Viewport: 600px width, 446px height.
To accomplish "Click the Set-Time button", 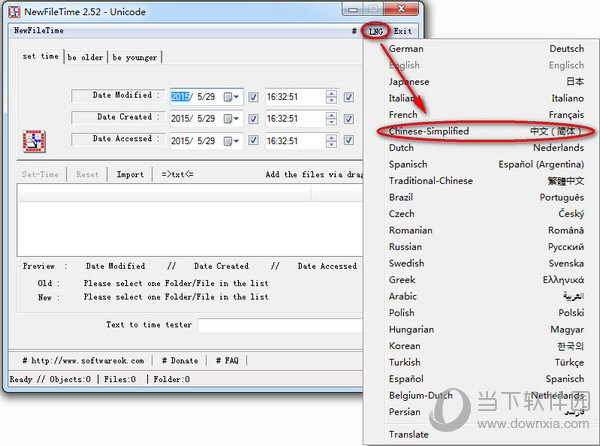I will click(x=41, y=174).
